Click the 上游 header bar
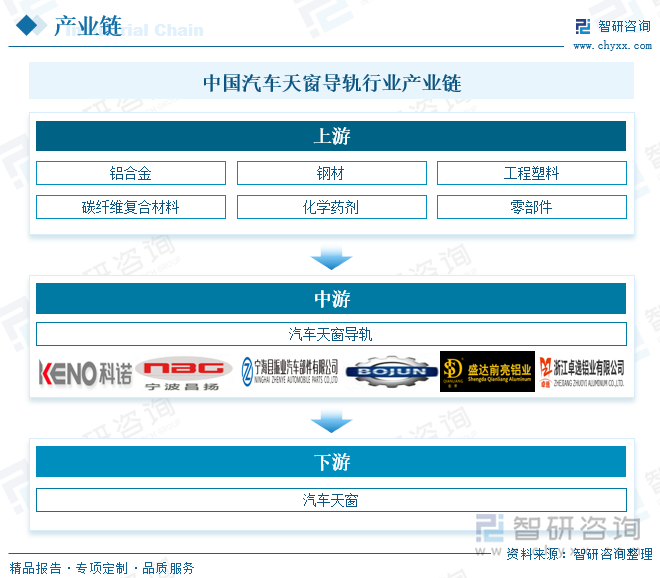The width and height of the screenshot is (660, 578). click(x=331, y=136)
